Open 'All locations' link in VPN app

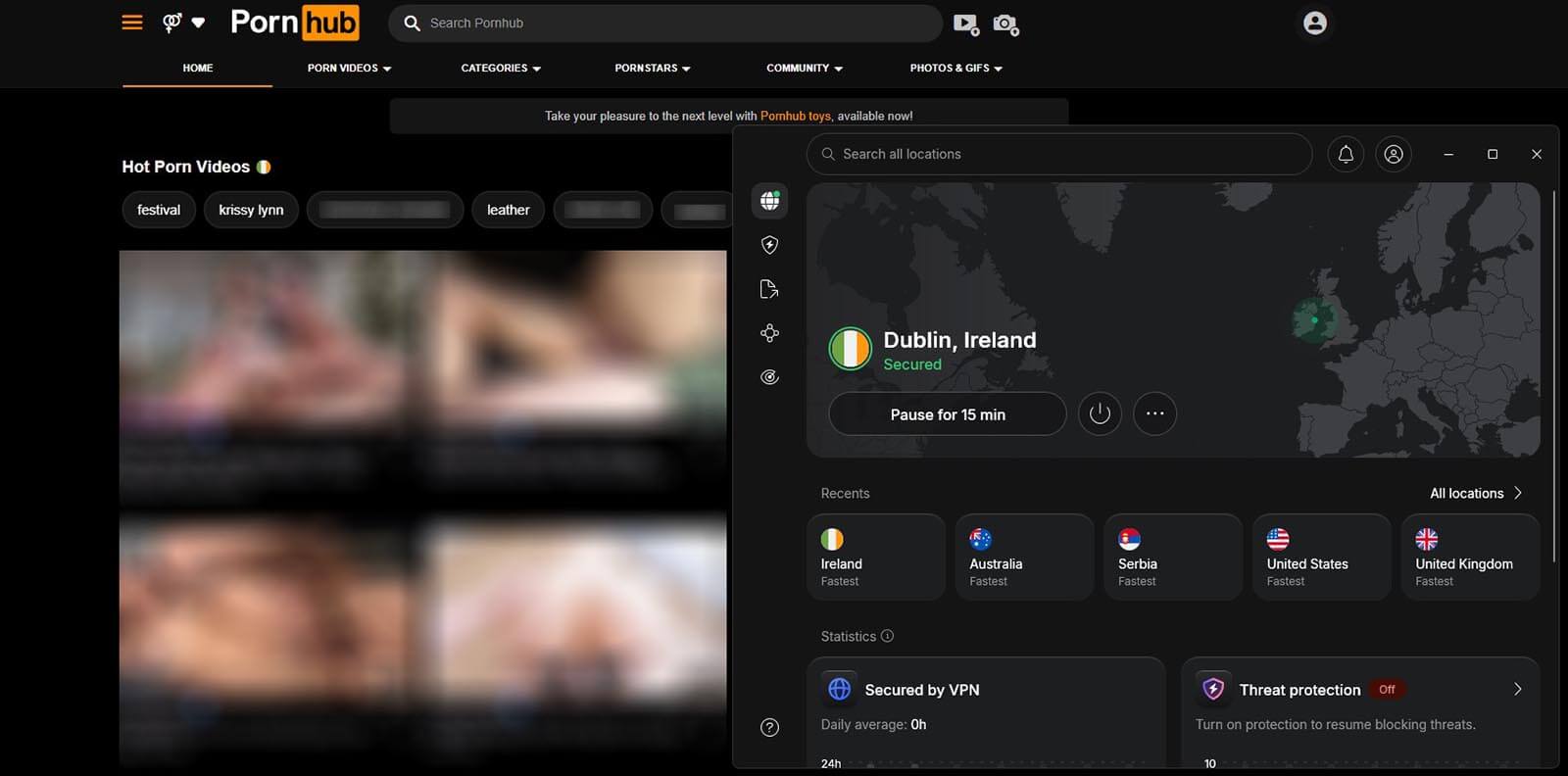point(1476,493)
